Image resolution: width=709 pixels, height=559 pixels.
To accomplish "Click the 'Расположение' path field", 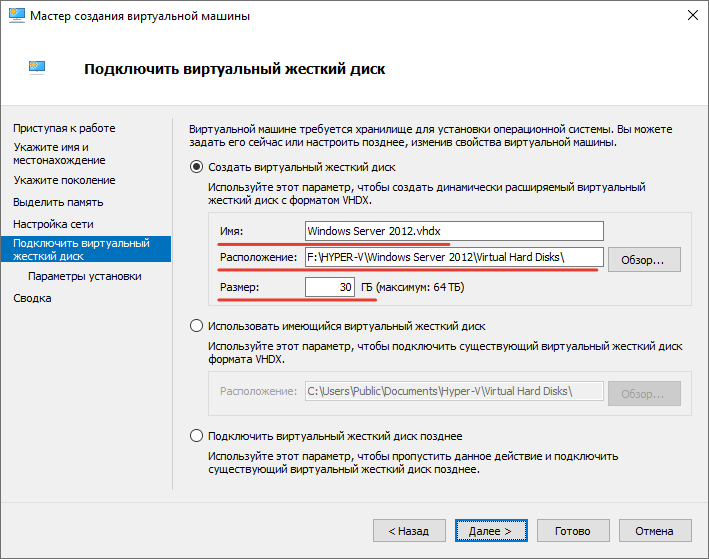I will coord(454,259).
